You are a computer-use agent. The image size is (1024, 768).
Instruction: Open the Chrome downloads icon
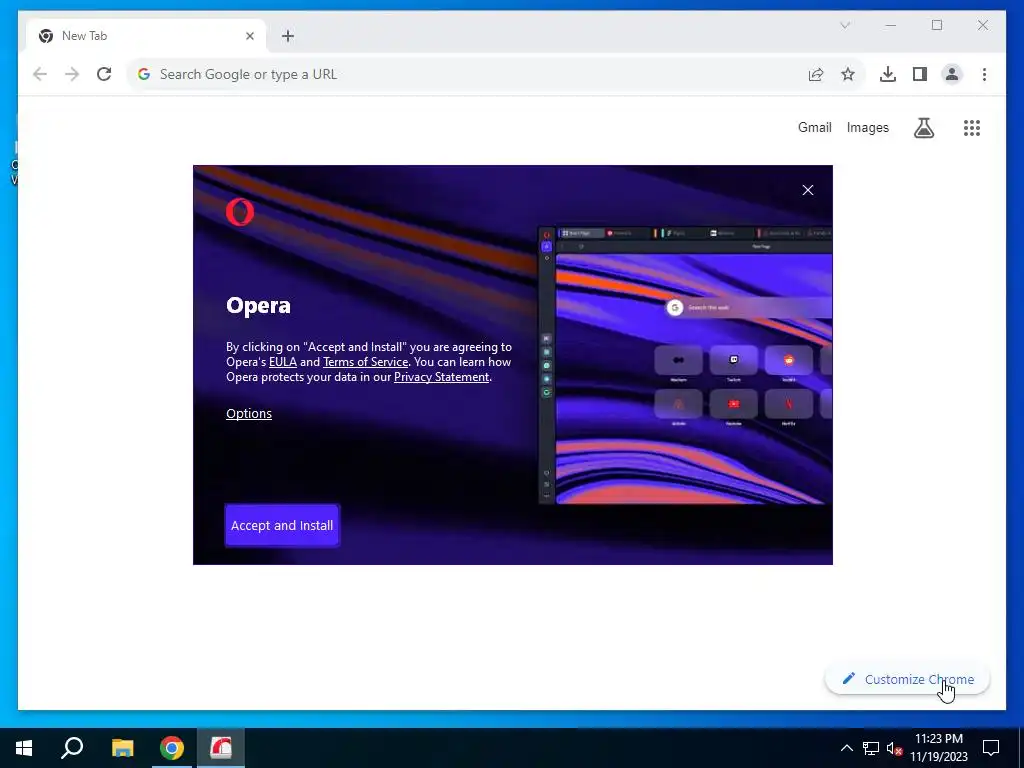click(x=888, y=74)
